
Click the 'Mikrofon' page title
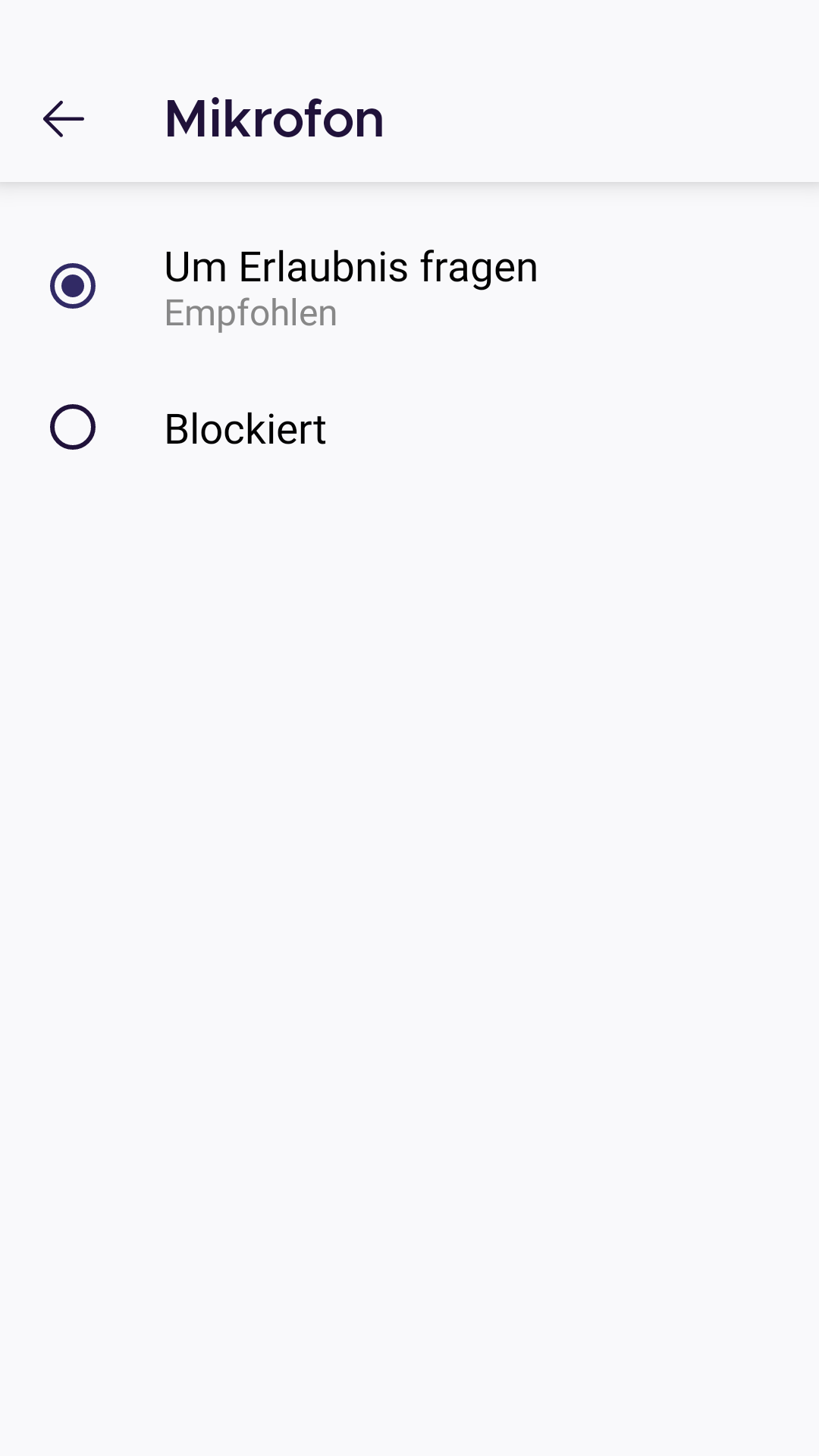[274, 119]
